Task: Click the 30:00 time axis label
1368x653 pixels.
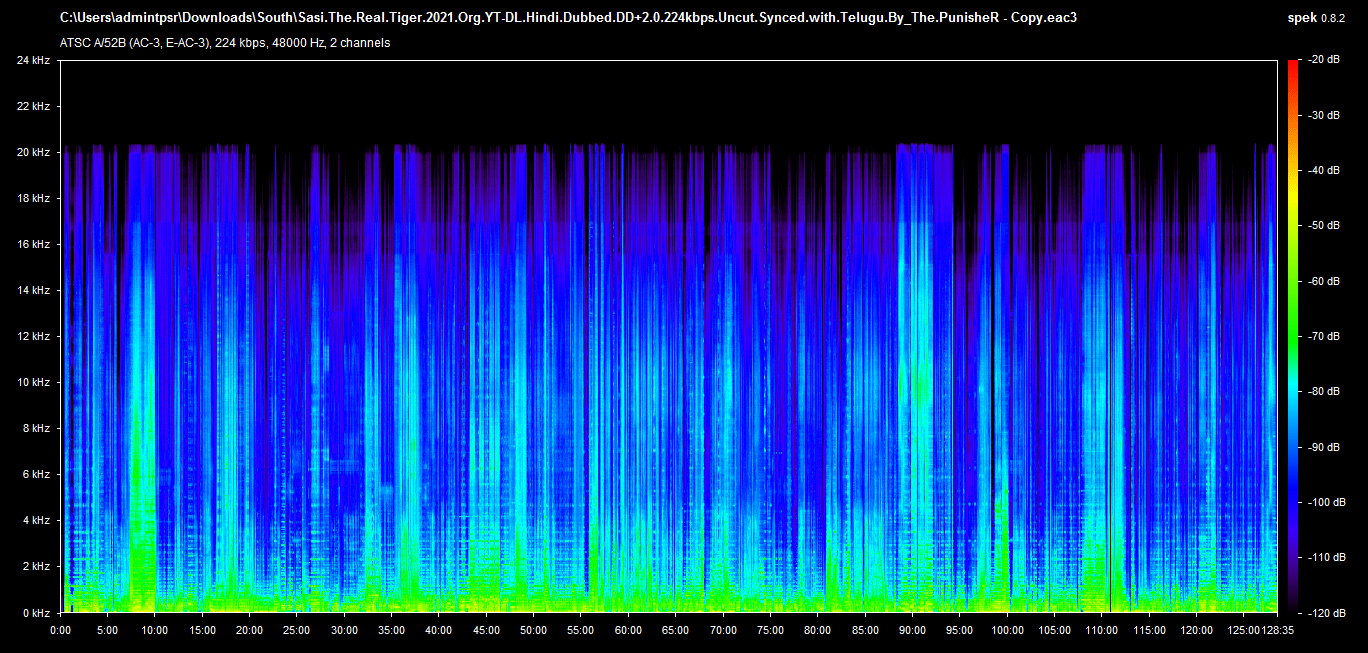Action: (345, 631)
